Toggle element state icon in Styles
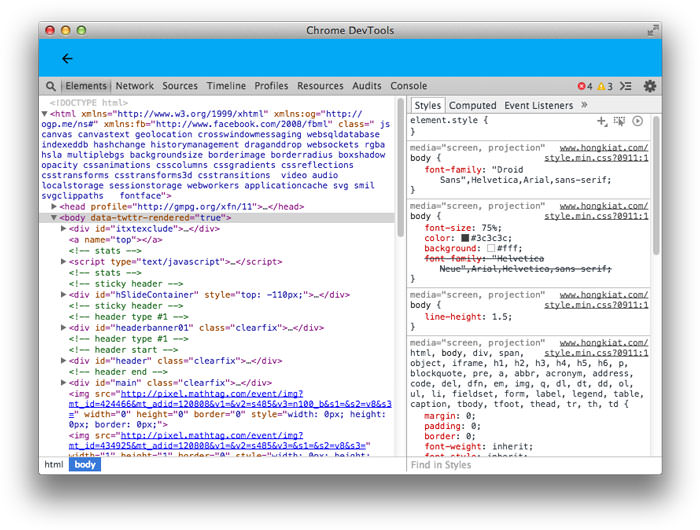 pyautogui.click(x=619, y=121)
